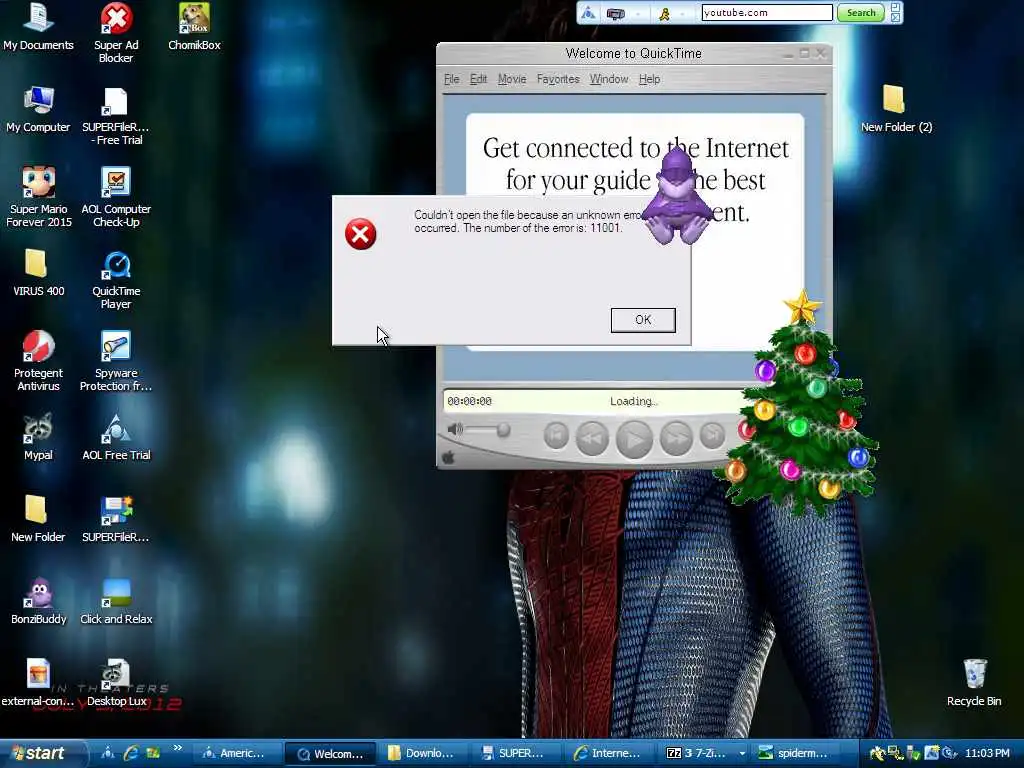Screen dimensions: 1024x768
Task: Click the green Search button
Action: point(861,12)
